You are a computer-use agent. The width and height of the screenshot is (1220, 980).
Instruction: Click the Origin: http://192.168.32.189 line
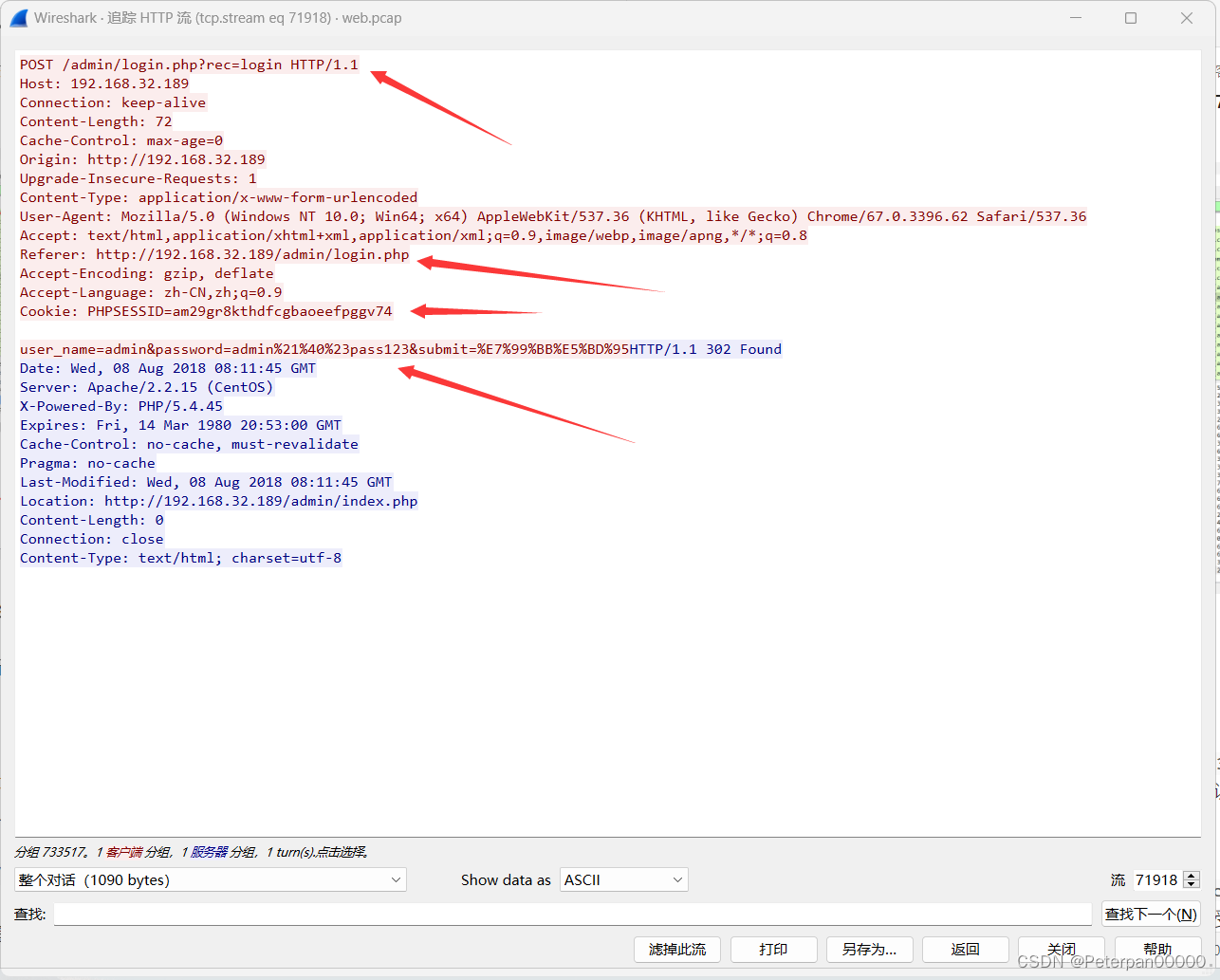[142, 159]
